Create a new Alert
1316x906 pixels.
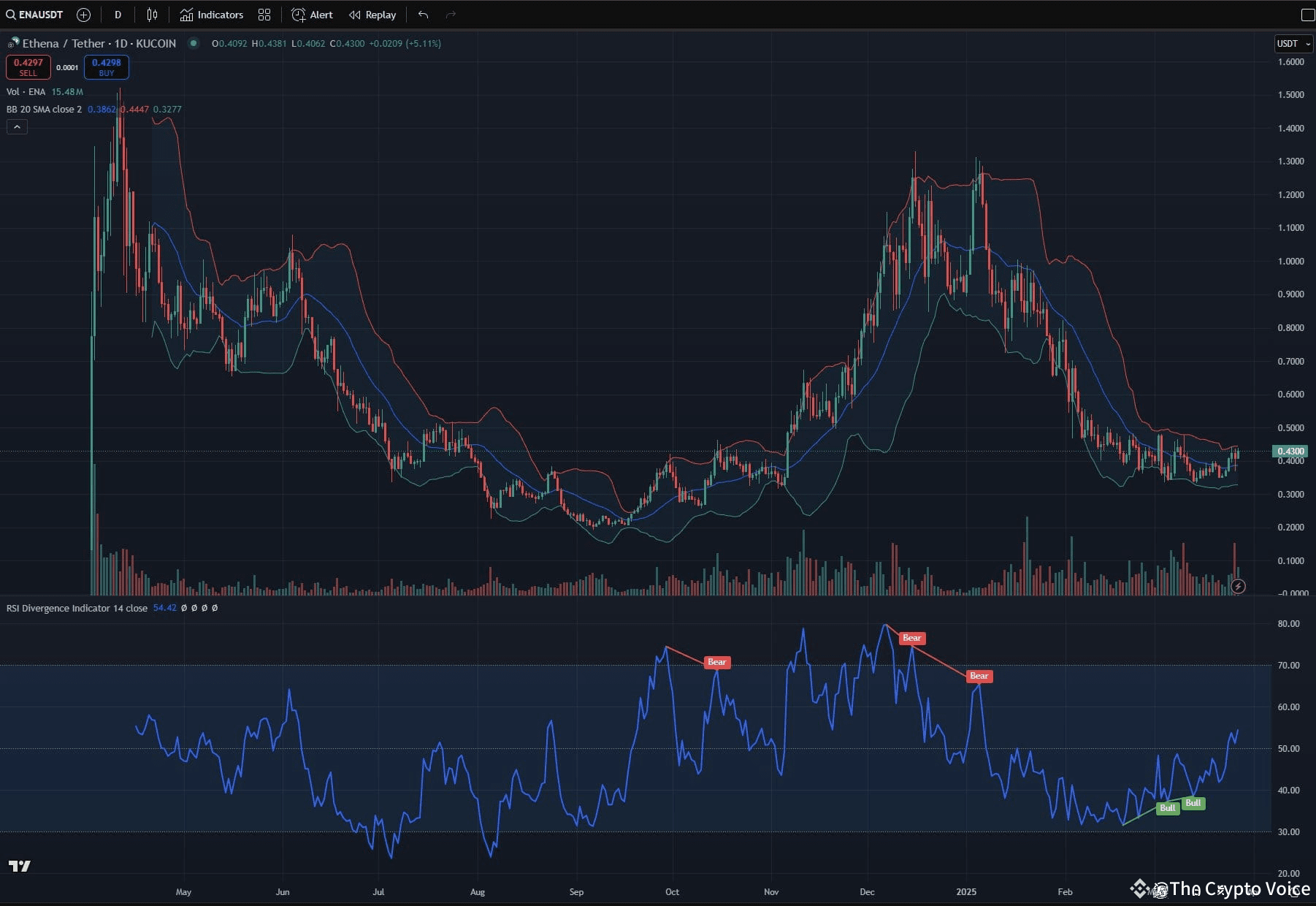[312, 15]
